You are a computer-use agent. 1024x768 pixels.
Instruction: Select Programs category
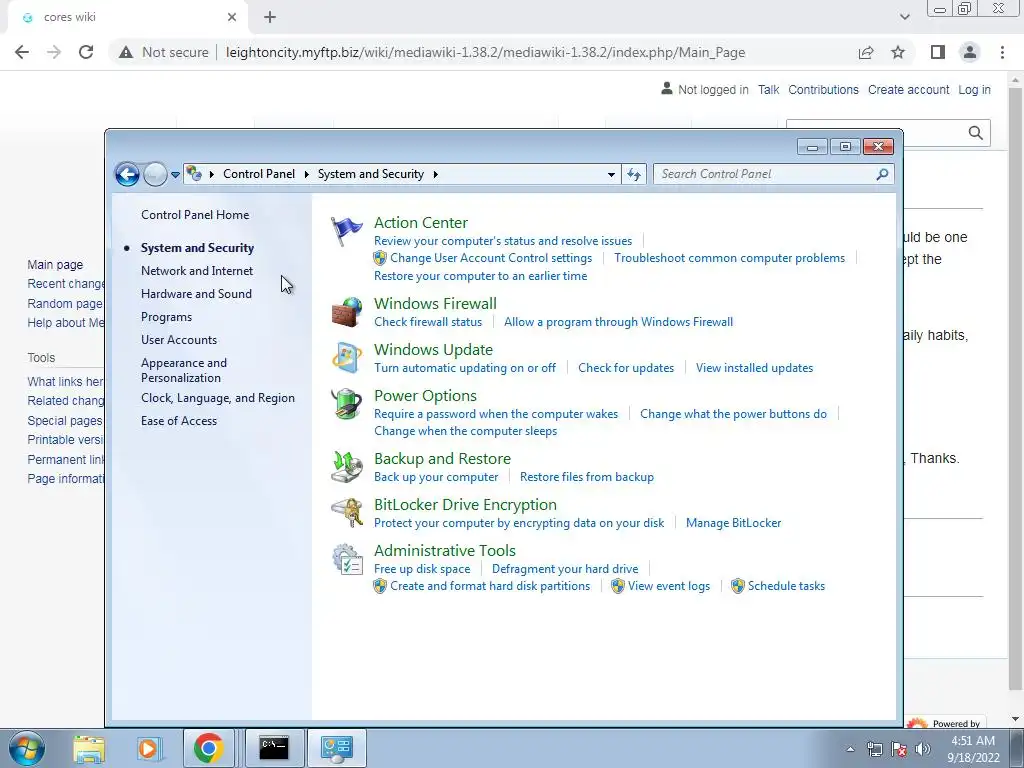[x=167, y=317]
